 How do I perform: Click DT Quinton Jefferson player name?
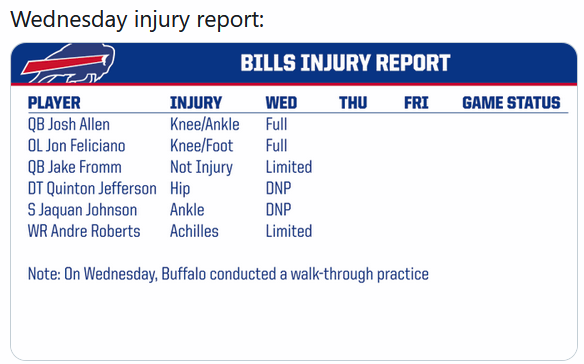(92, 189)
